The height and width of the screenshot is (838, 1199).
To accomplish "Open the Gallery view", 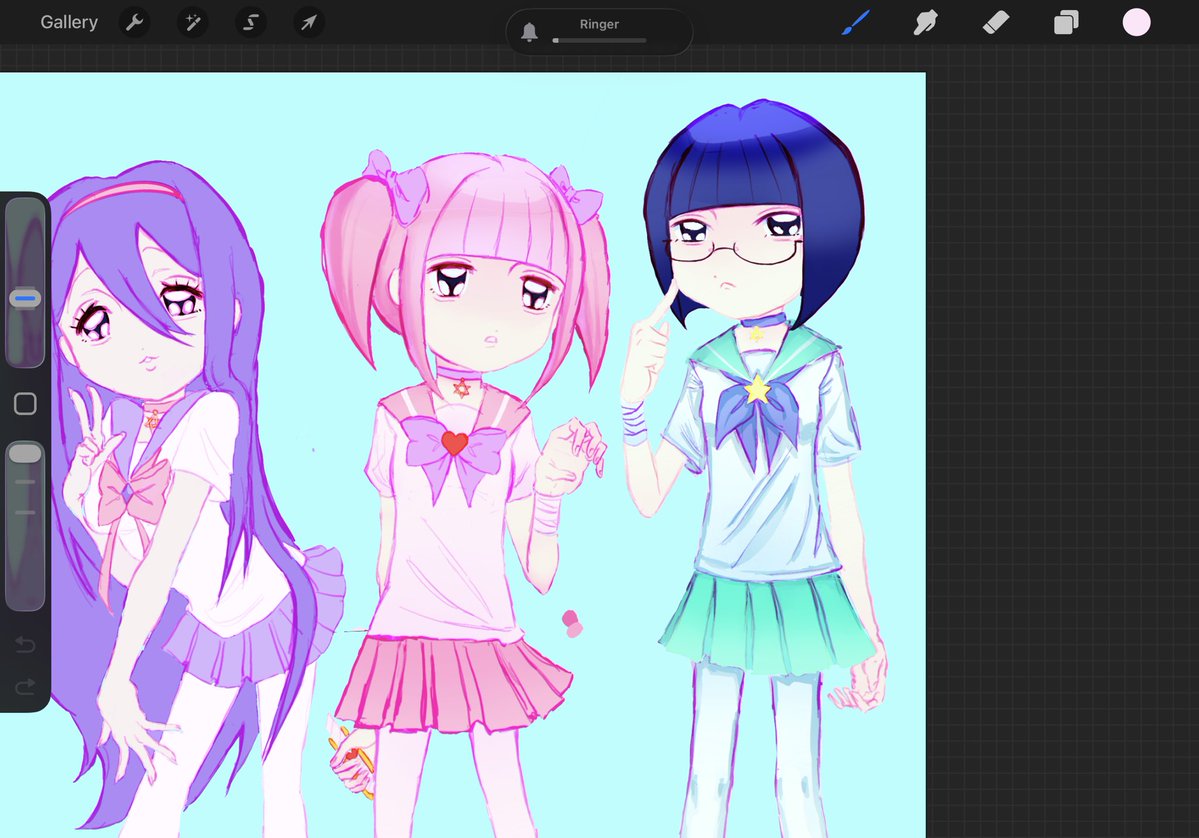I will (69, 22).
